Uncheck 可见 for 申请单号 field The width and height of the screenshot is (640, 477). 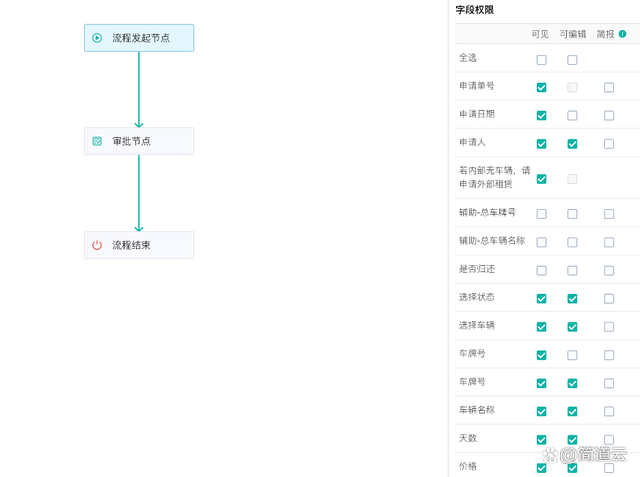point(541,88)
